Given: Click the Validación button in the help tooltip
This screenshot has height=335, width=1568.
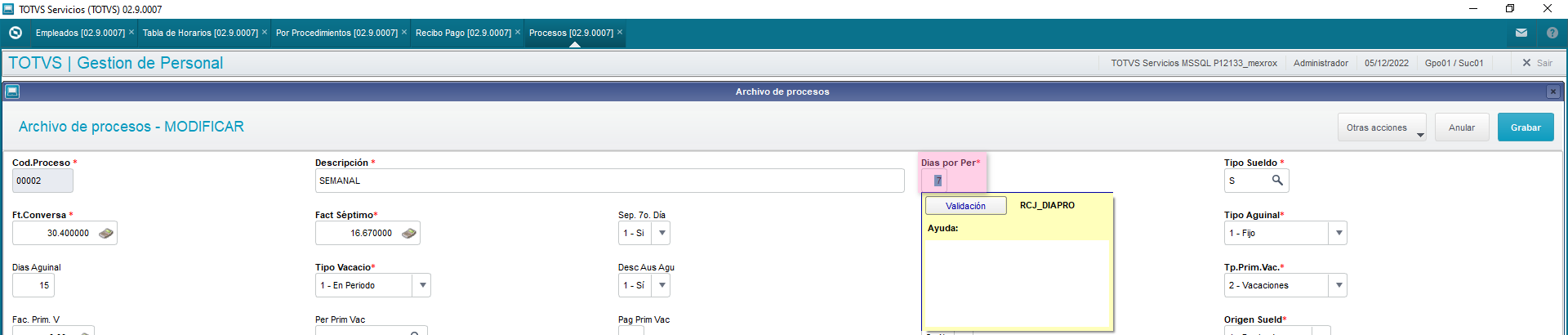Looking at the screenshot, I should coord(965,206).
